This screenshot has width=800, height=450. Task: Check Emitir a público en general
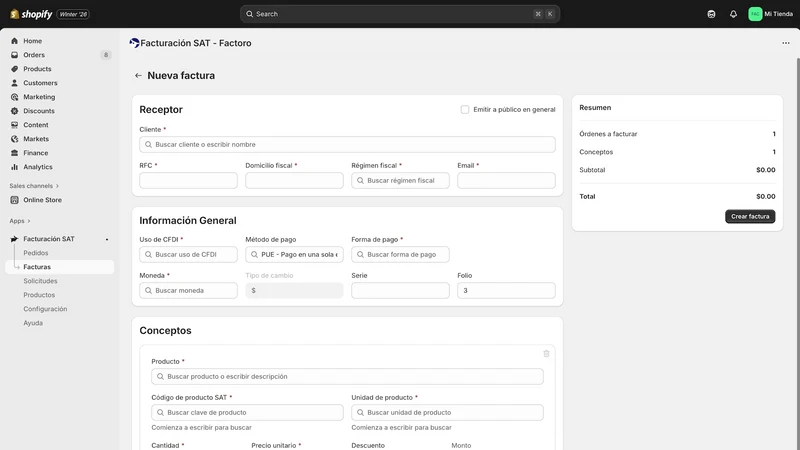click(x=465, y=109)
